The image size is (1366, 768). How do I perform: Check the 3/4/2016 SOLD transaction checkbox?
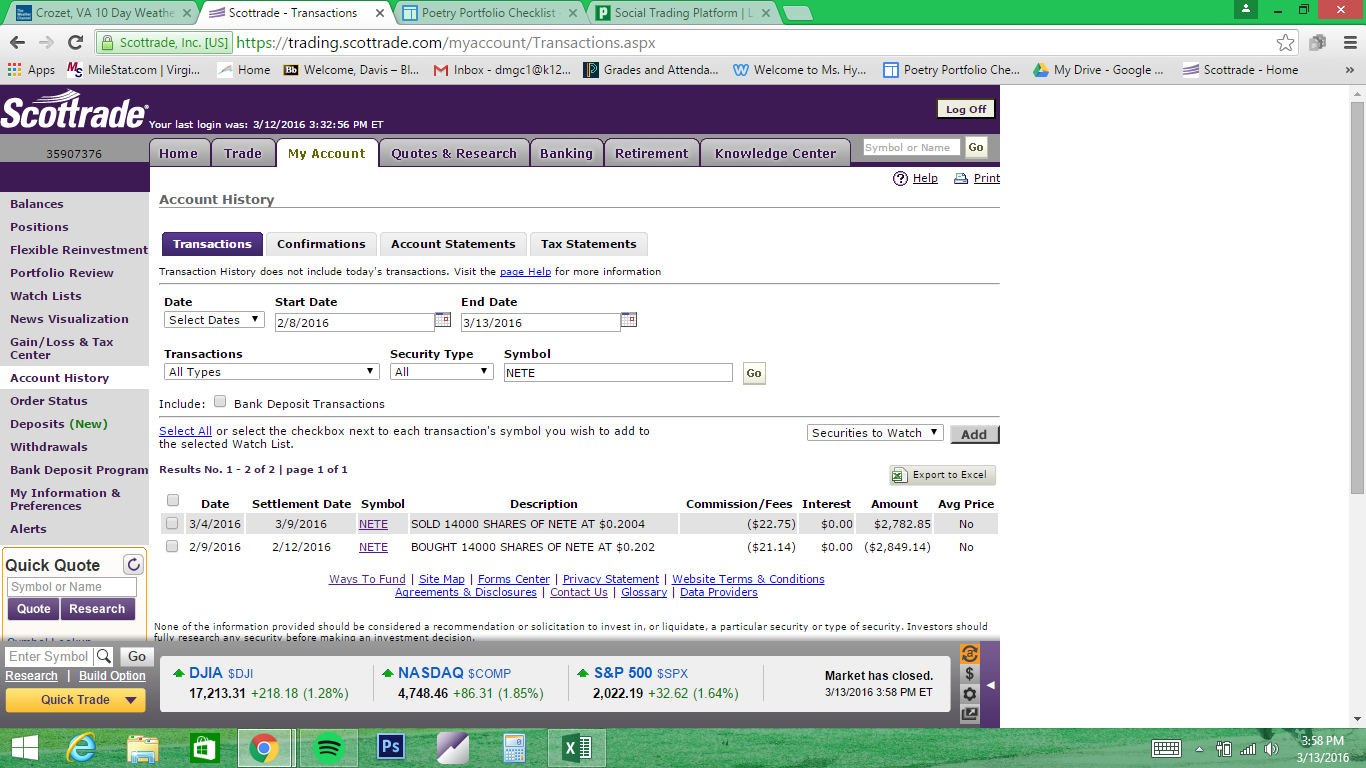(x=172, y=523)
